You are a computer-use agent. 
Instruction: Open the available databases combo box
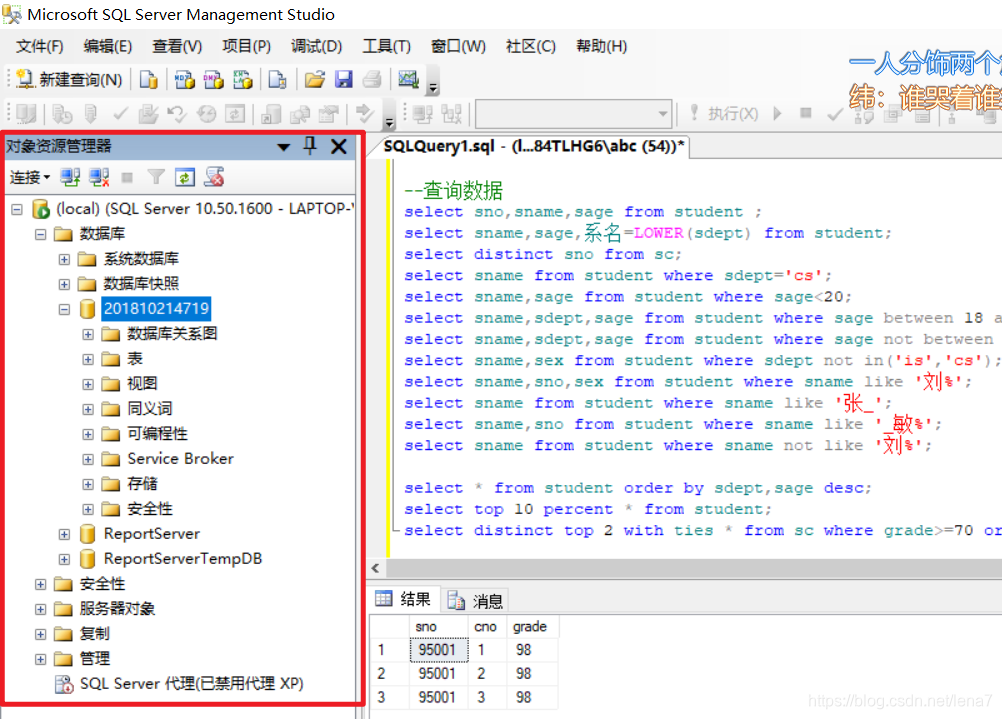[574, 114]
